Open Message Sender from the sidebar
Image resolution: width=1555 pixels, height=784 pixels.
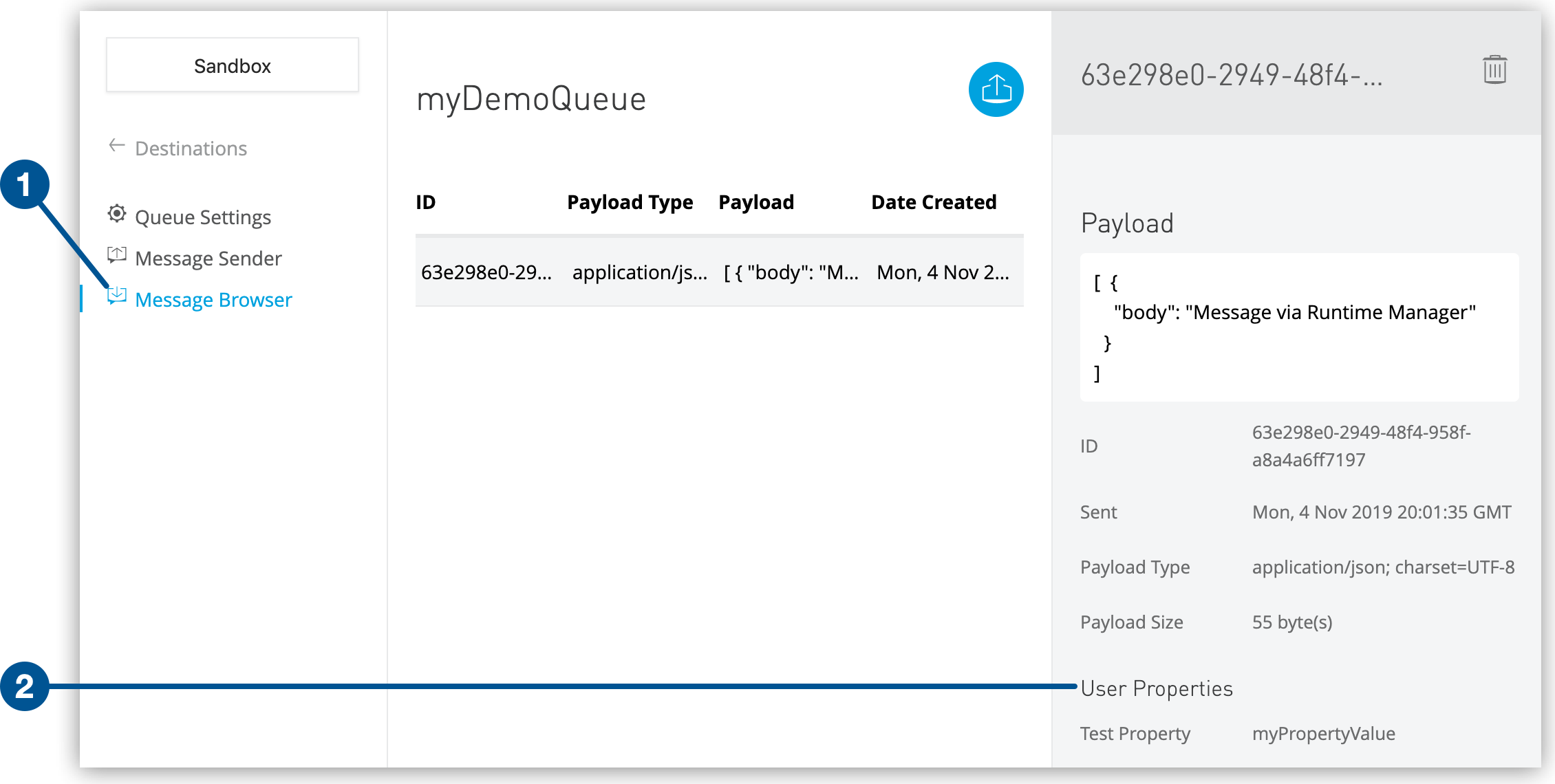click(x=208, y=258)
